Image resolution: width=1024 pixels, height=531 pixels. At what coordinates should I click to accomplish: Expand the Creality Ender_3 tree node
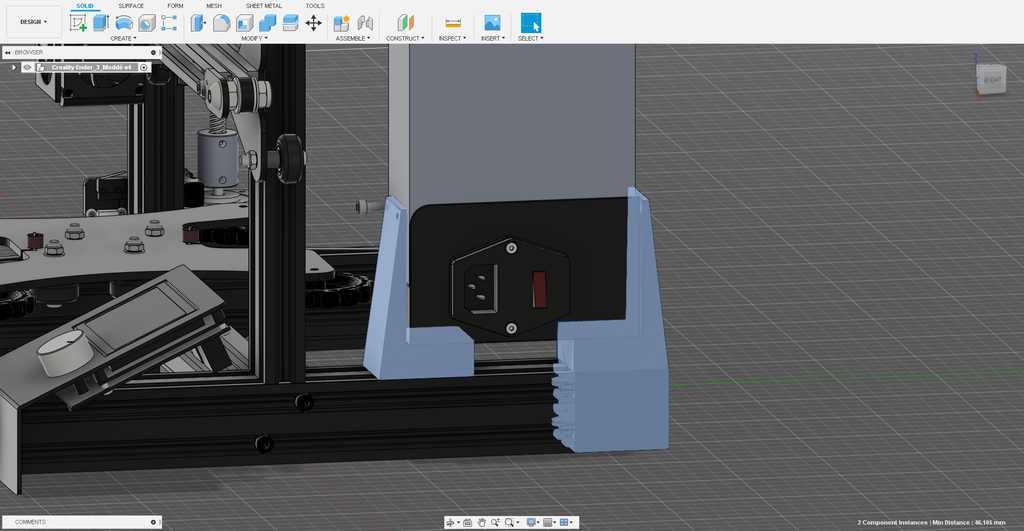point(14,67)
